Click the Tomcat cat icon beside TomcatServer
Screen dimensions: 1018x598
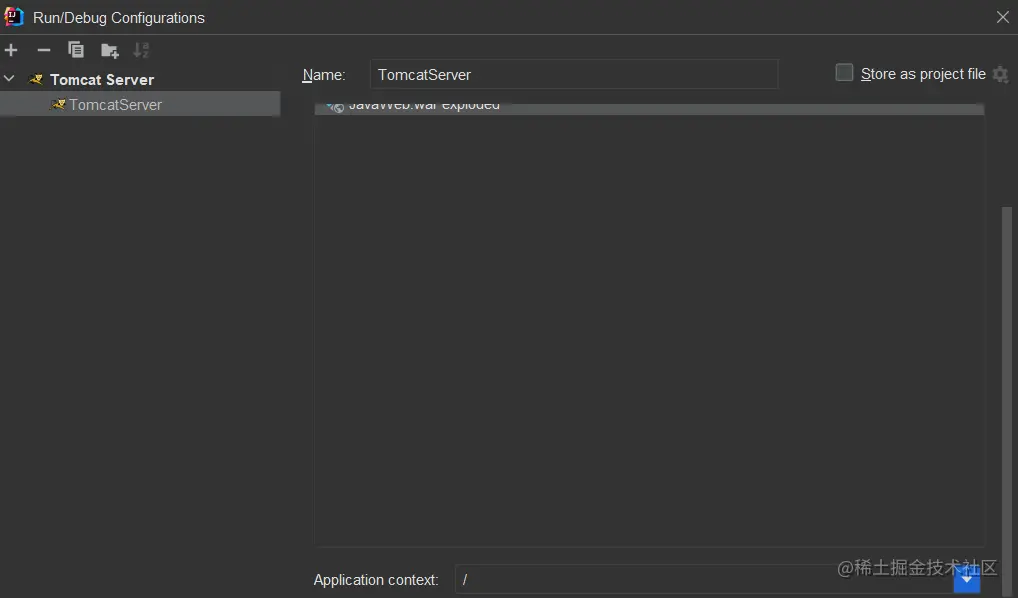[x=57, y=104]
